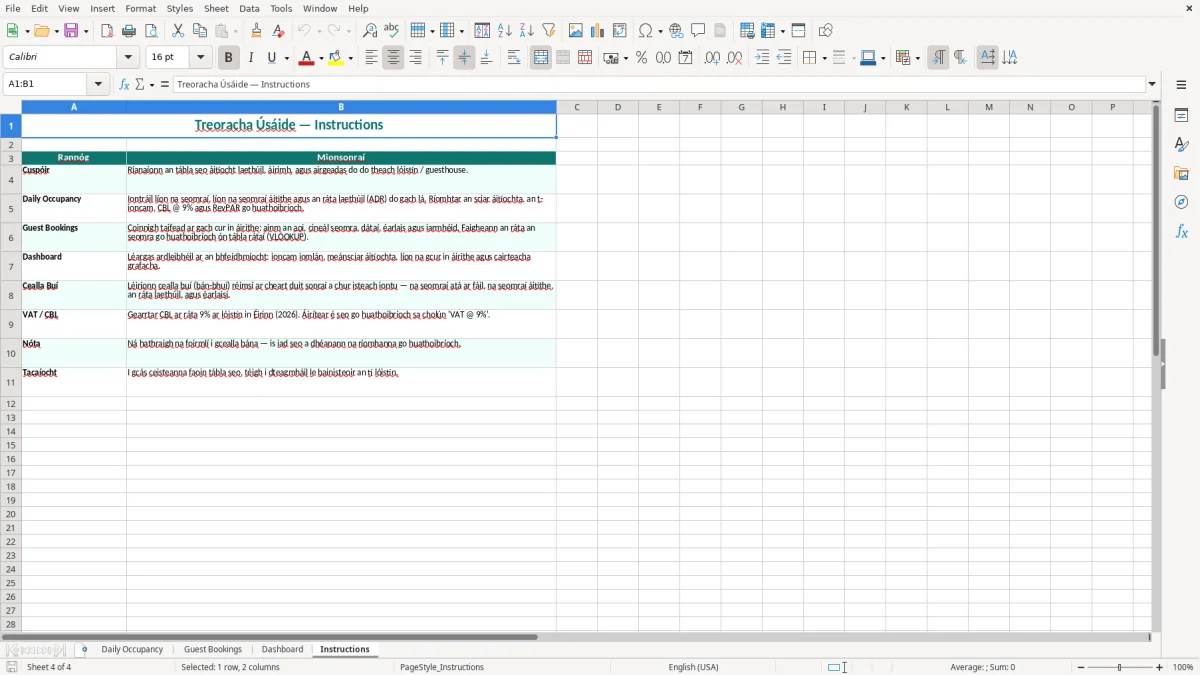
Task: Click yellow Background Color swatch
Action: [337, 58]
